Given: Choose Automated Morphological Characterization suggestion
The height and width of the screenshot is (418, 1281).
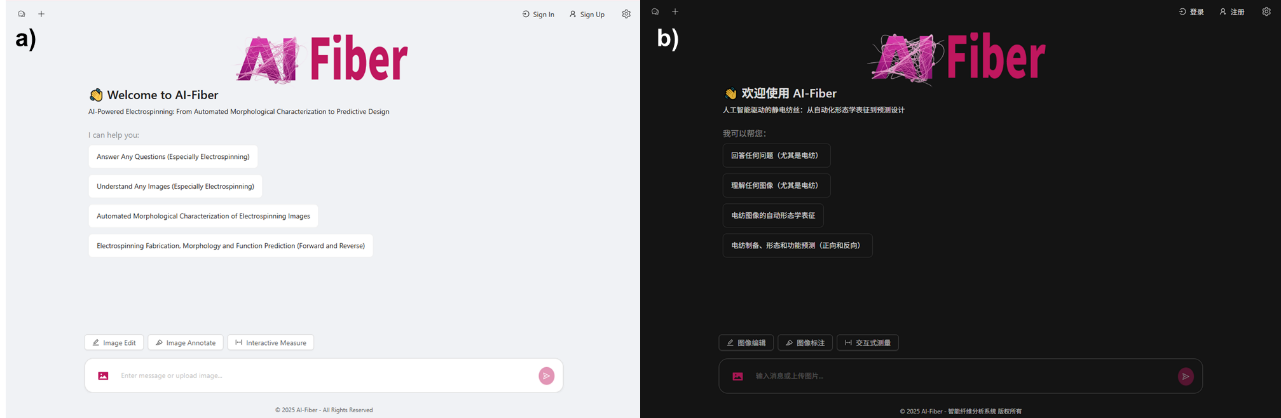Looking at the screenshot, I should click(204, 216).
